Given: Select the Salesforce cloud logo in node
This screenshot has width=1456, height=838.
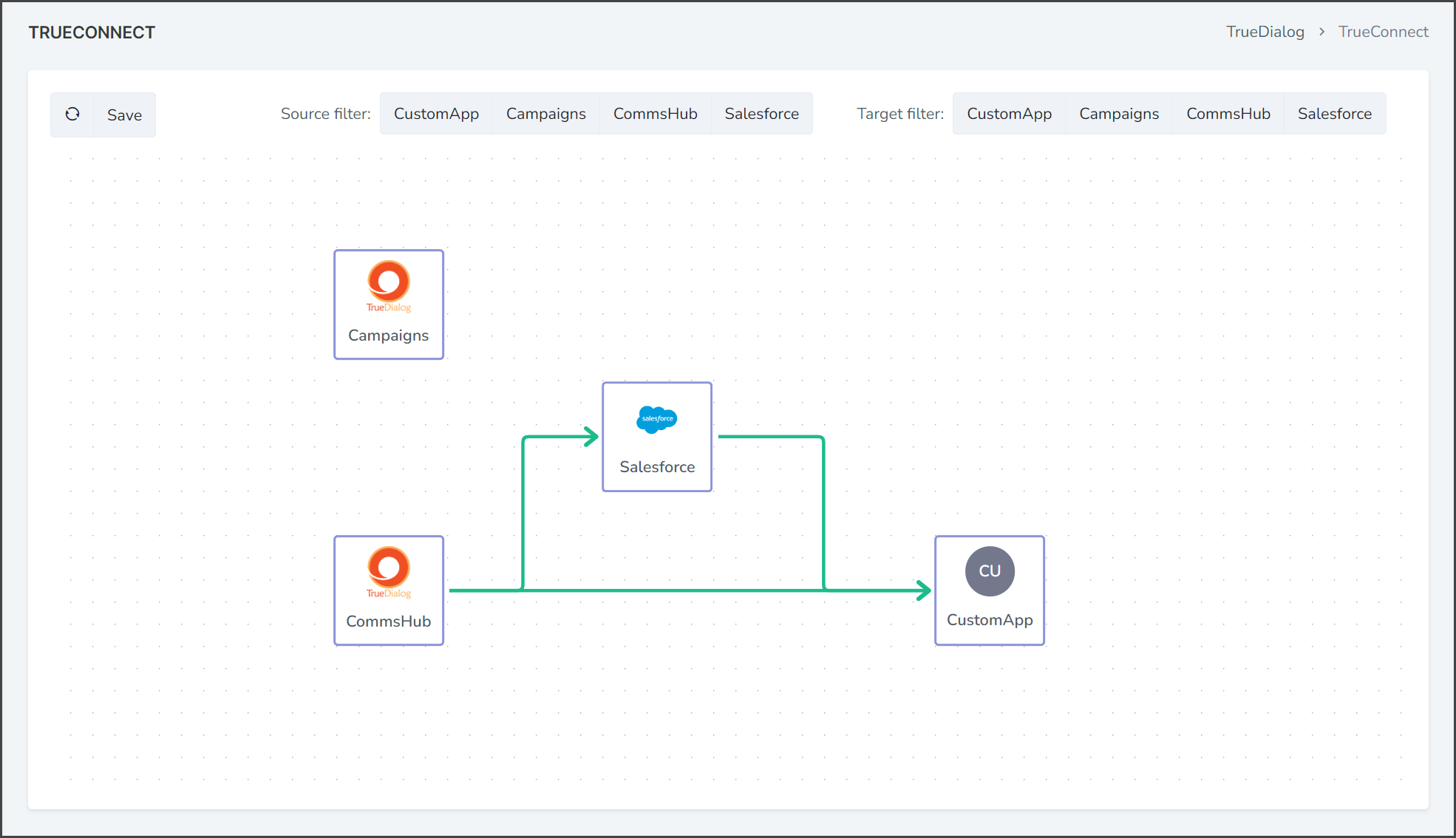Looking at the screenshot, I should coord(657,419).
